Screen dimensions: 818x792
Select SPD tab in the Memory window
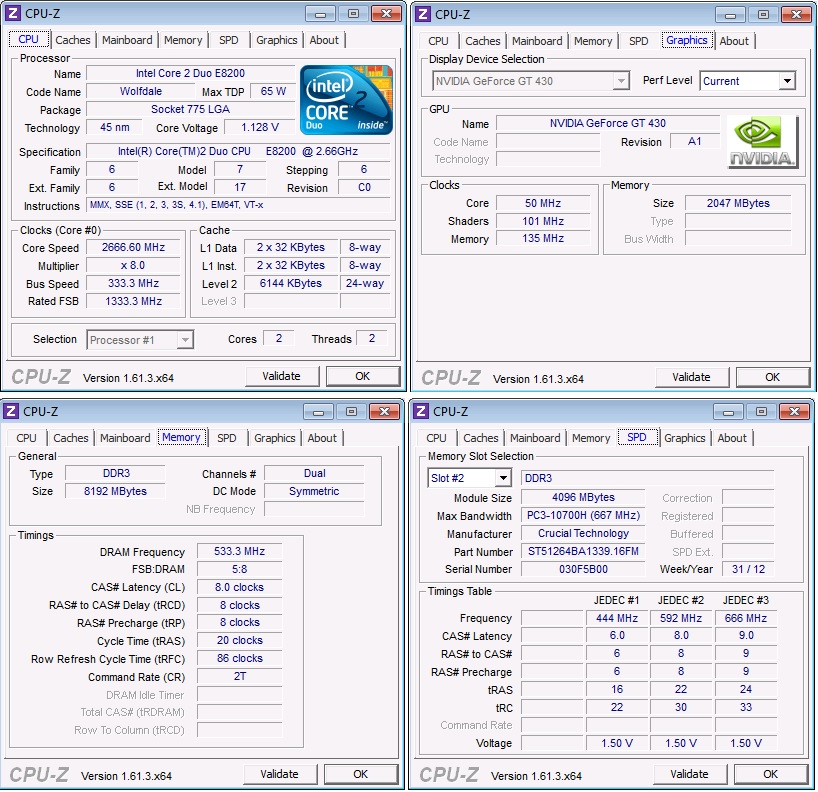pos(226,438)
